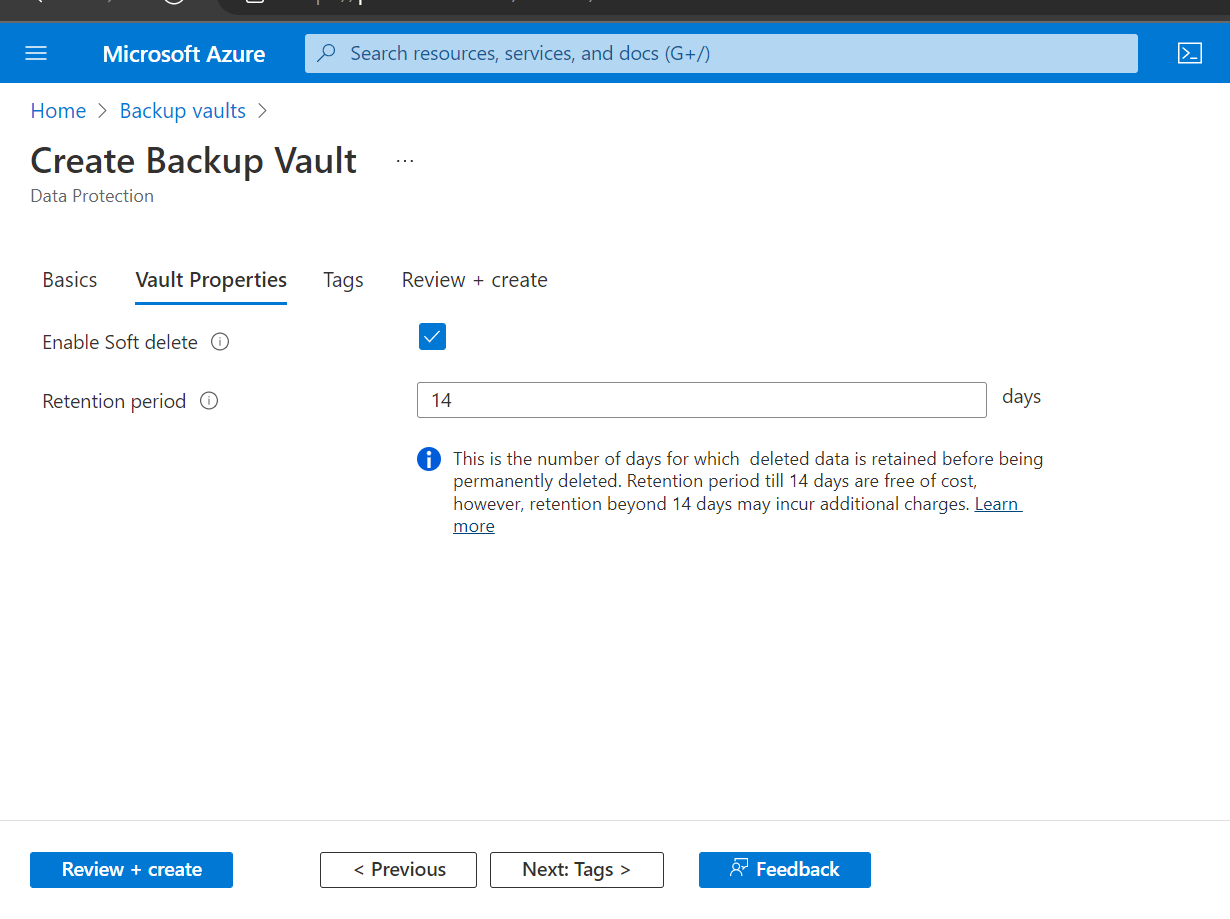Open the Learn more link
The width and height of the screenshot is (1230, 919).
click(x=997, y=504)
